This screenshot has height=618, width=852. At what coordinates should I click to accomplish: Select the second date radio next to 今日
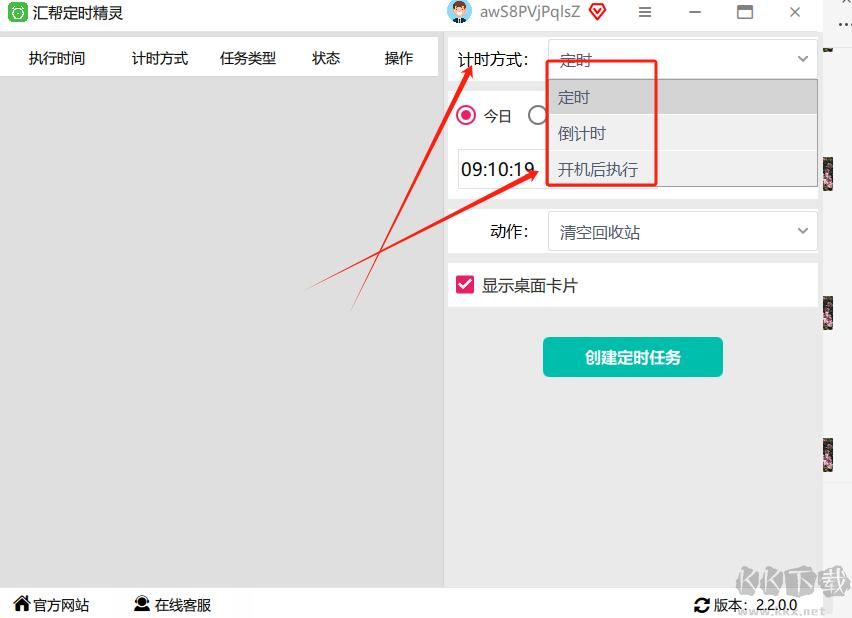pos(537,115)
